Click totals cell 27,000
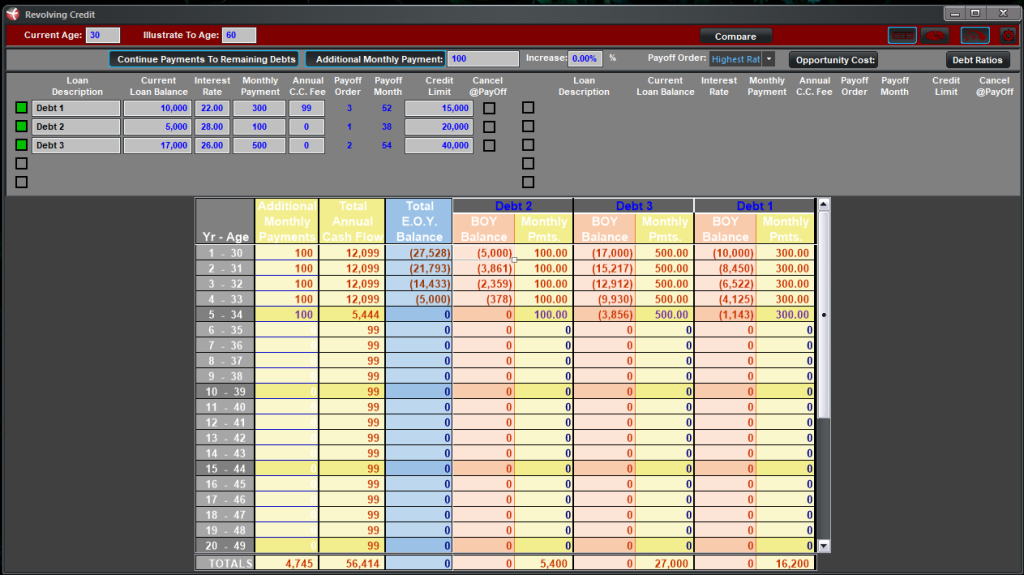 (x=665, y=563)
